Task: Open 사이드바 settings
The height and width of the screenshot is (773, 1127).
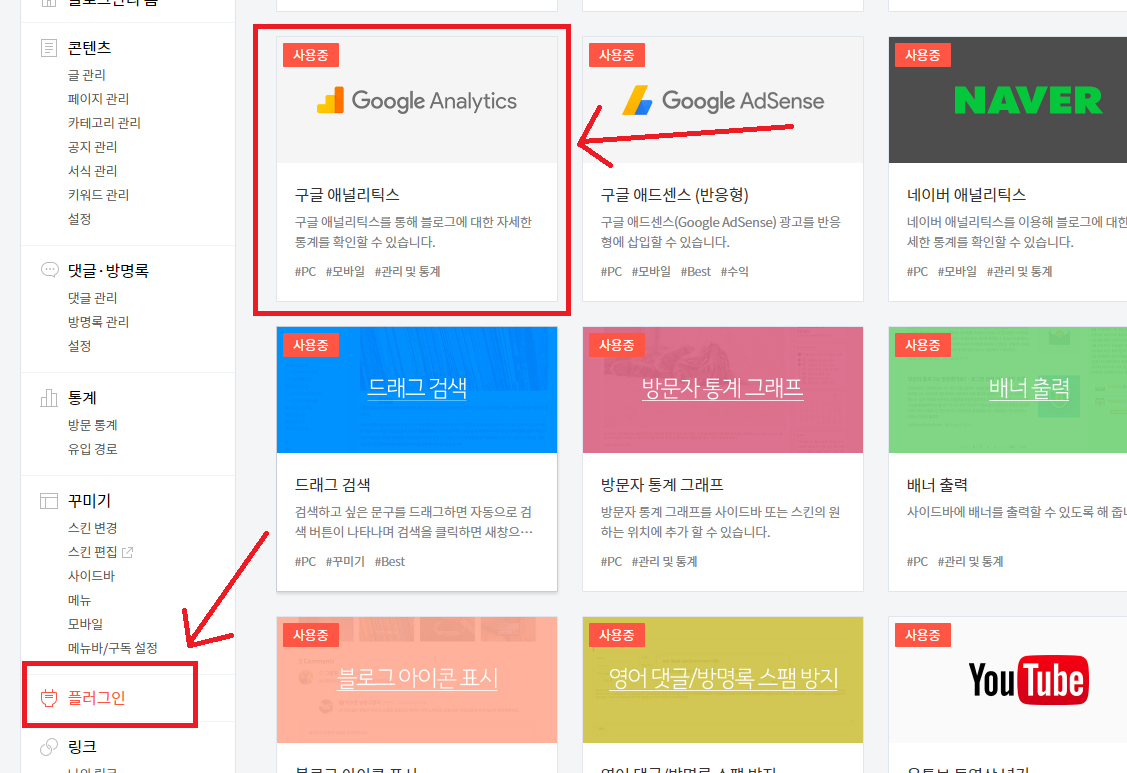Action: (x=91, y=576)
